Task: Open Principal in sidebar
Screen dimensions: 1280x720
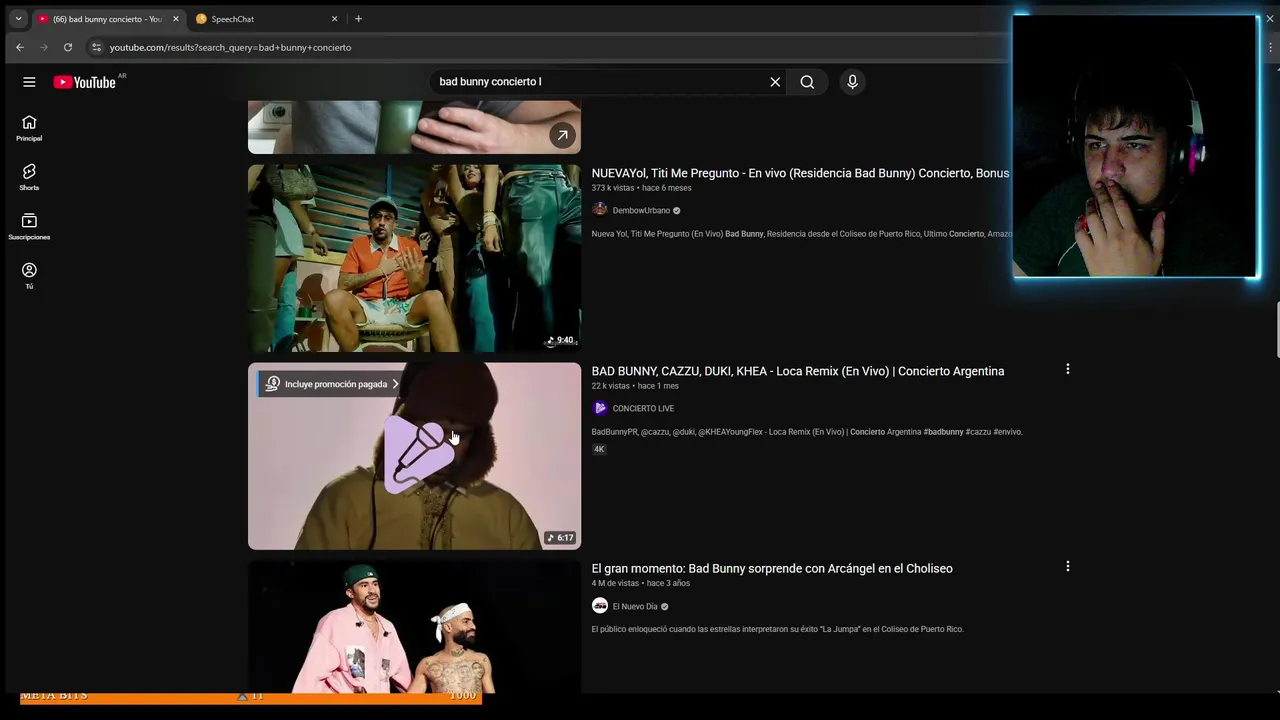Action: click(x=29, y=128)
